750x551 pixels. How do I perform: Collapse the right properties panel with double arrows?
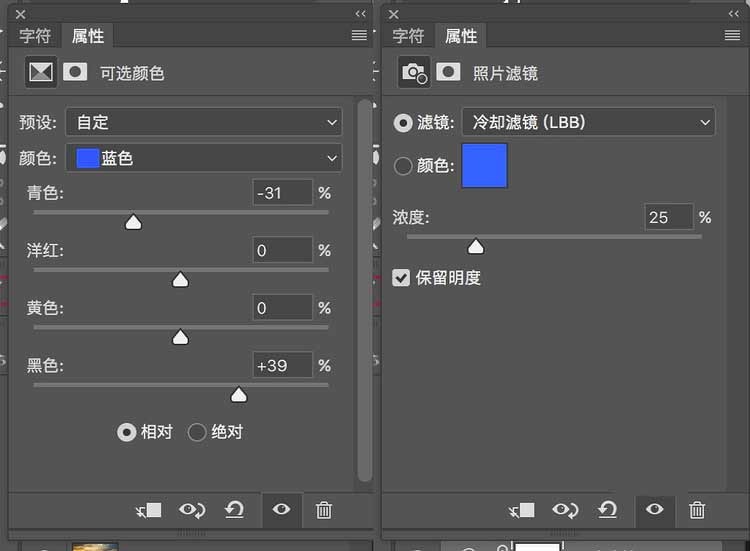coord(734,14)
